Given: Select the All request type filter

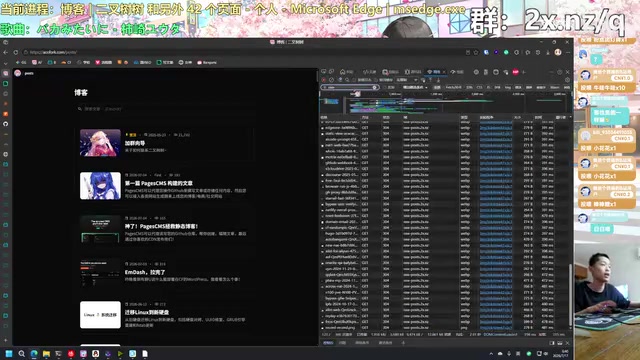Looking at the screenshot, I should (x=437, y=87).
